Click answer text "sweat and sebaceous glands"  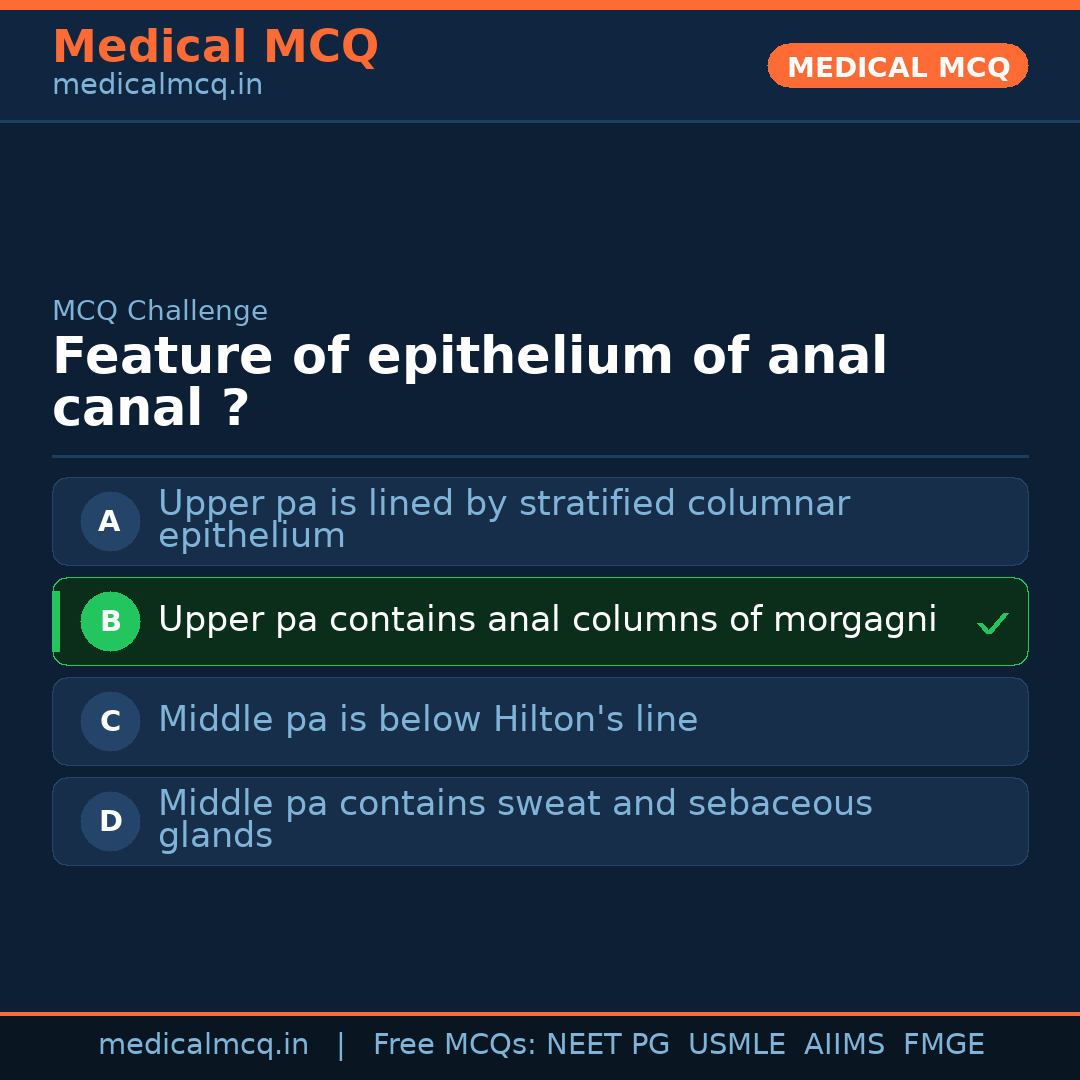[x=515, y=819]
